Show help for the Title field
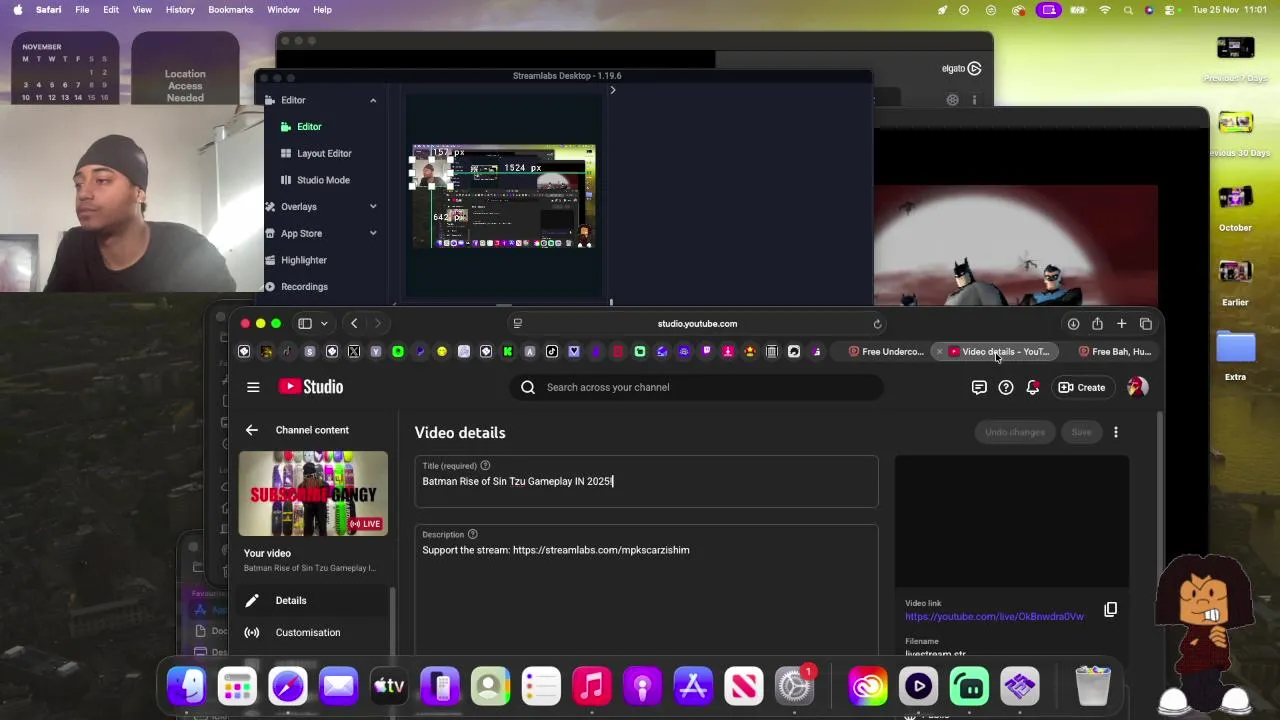Image resolution: width=1280 pixels, height=720 pixels. coord(485,465)
